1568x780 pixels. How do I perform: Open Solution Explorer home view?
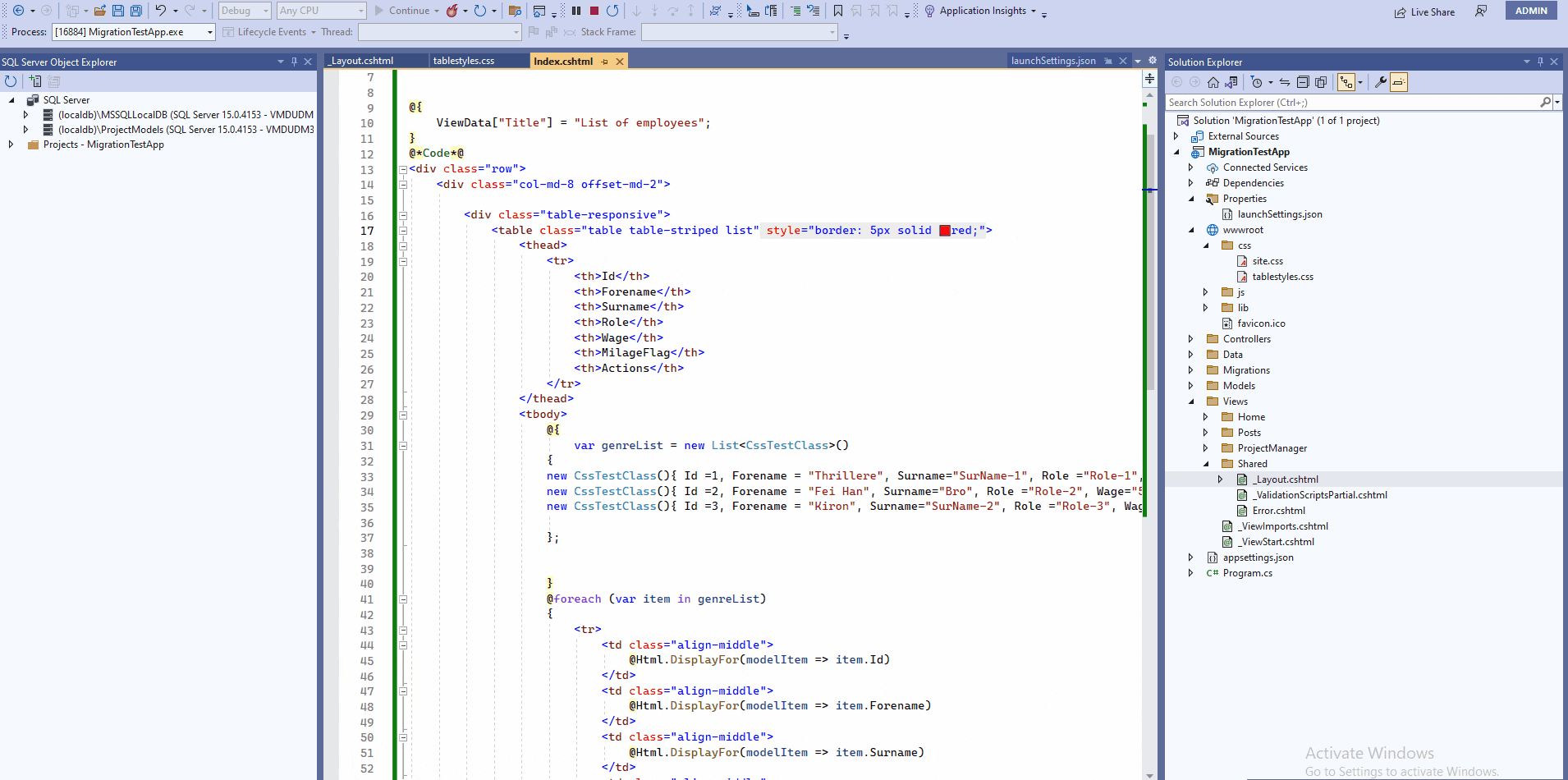coord(1213,82)
